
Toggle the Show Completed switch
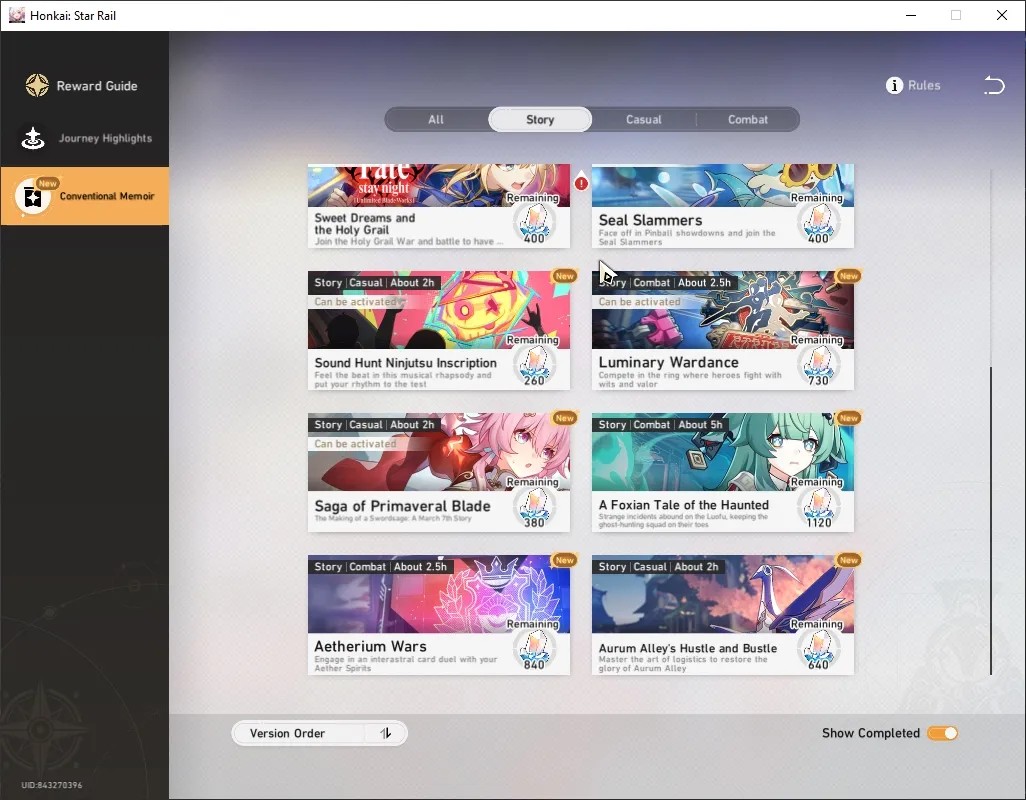tap(942, 733)
